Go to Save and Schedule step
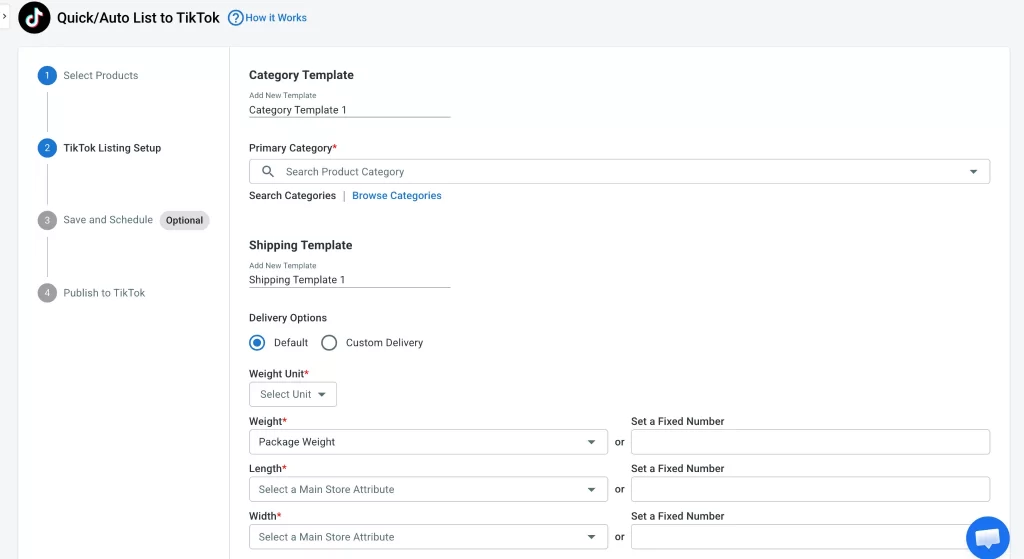The width and height of the screenshot is (1024, 559). (108, 220)
